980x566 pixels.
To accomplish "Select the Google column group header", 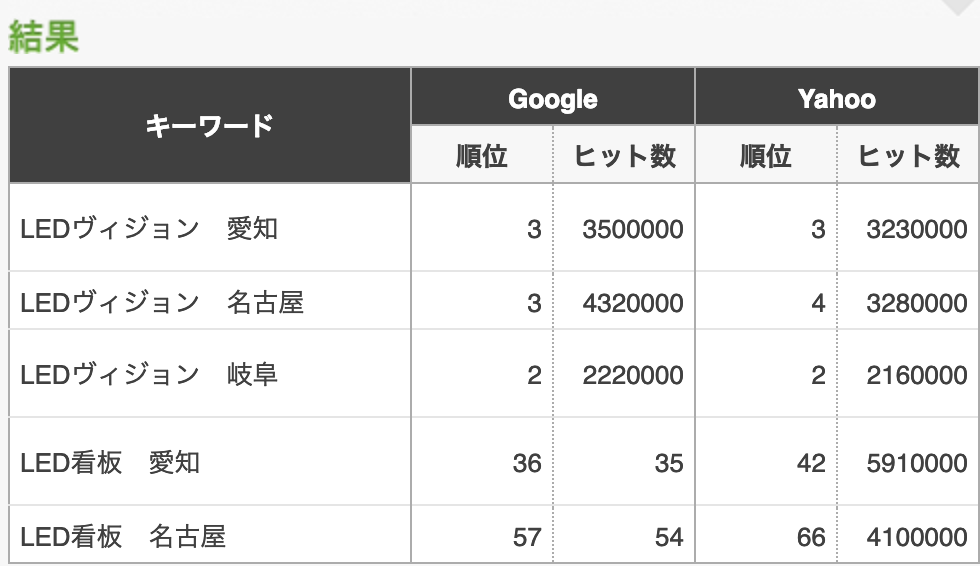I will (x=553, y=97).
